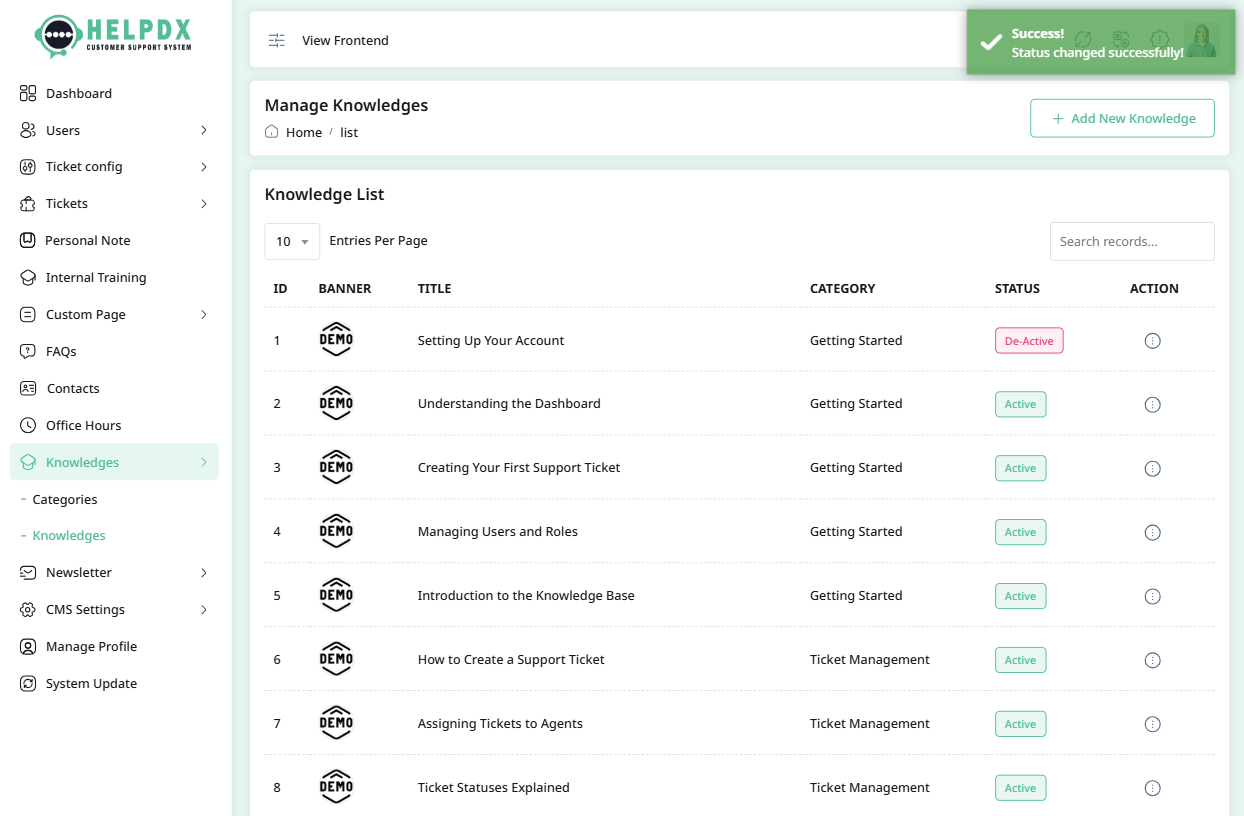This screenshot has width=1244, height=816.
Task: Click the home icon in breadcrumb
Action: click(x=272, y=132)
